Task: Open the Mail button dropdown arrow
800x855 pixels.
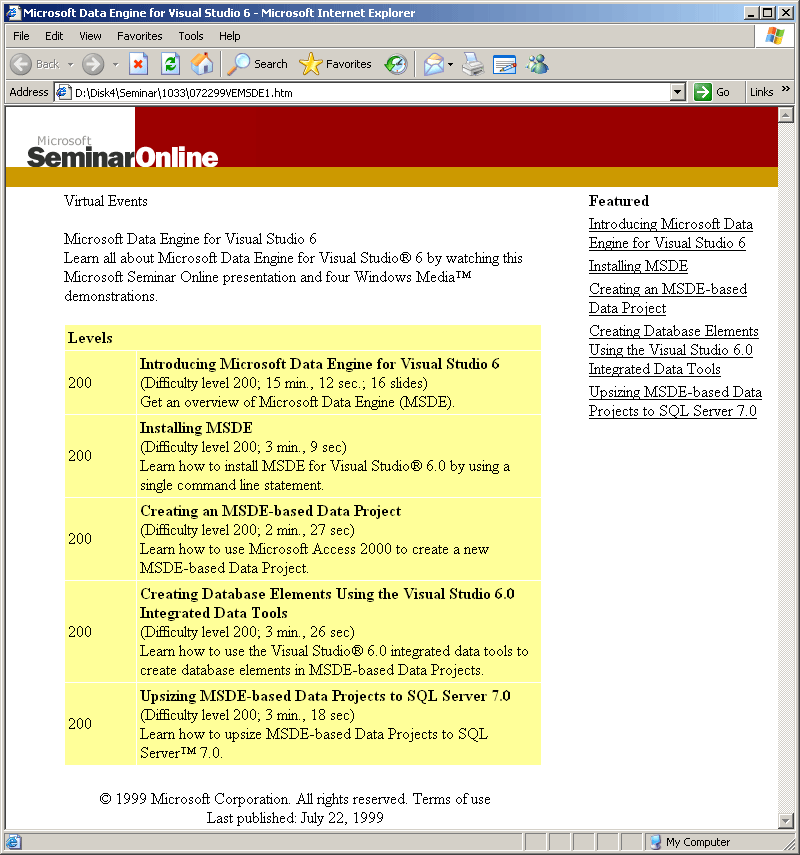Action: click(450, 64)
